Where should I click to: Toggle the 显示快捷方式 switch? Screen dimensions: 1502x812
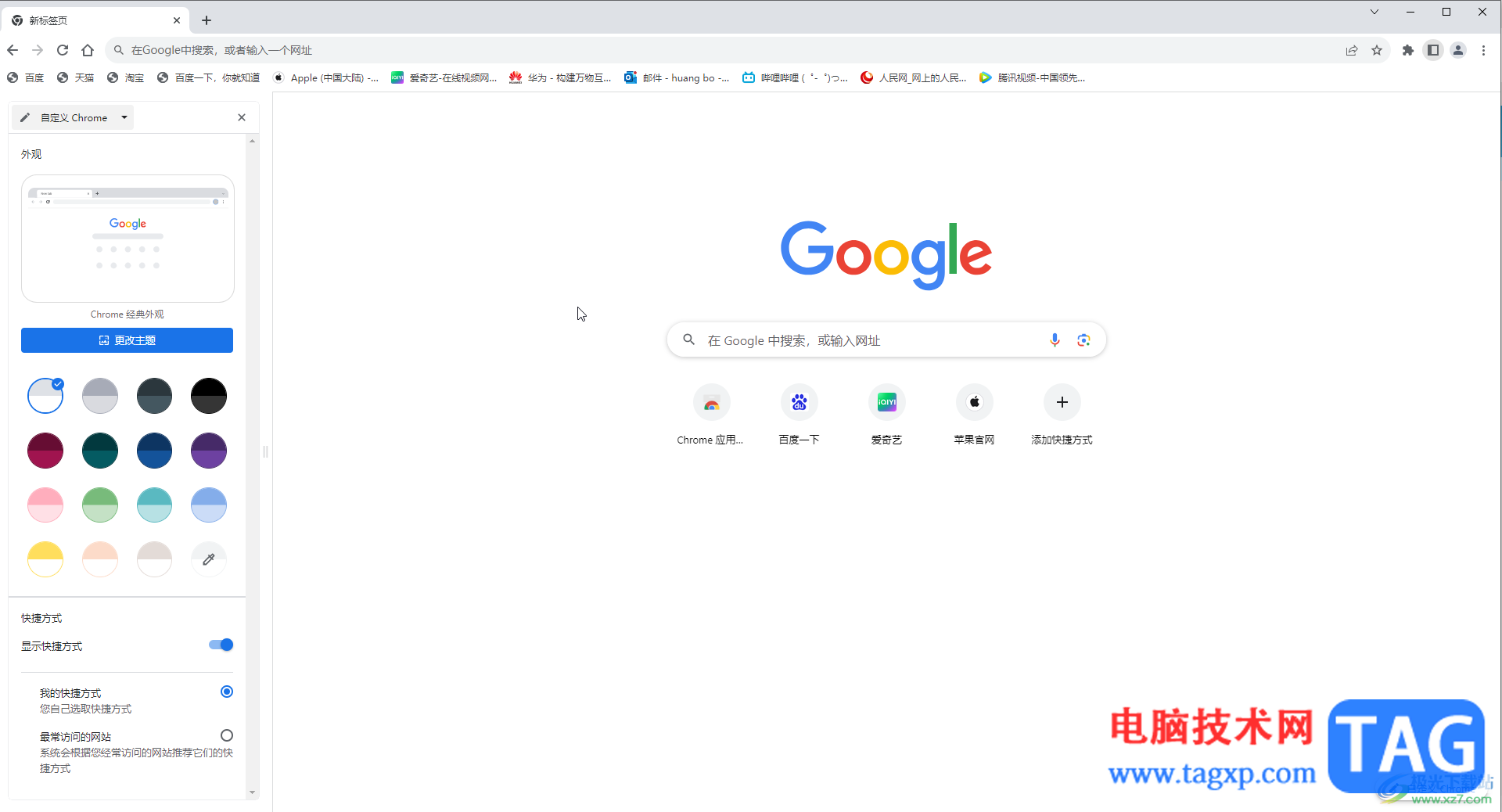click(221, 645)
